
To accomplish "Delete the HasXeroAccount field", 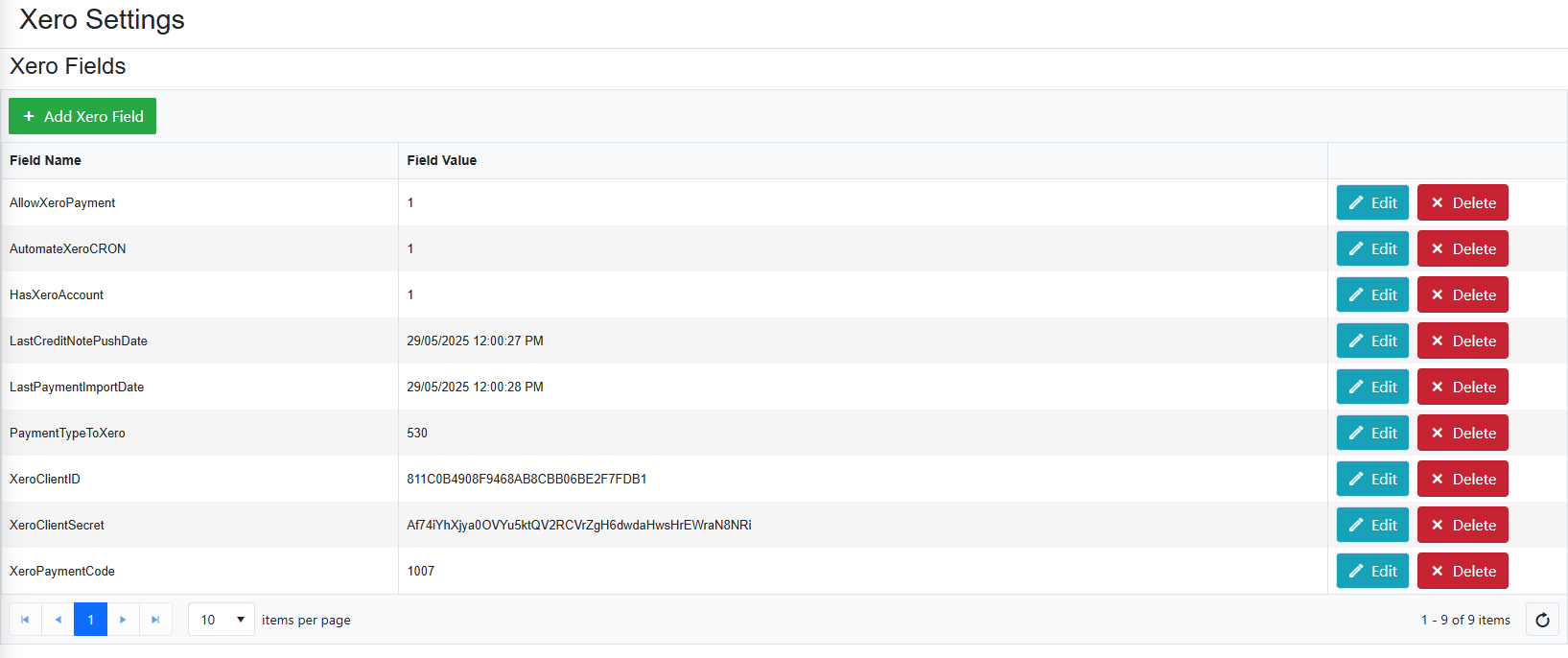I will point(1463,294).
